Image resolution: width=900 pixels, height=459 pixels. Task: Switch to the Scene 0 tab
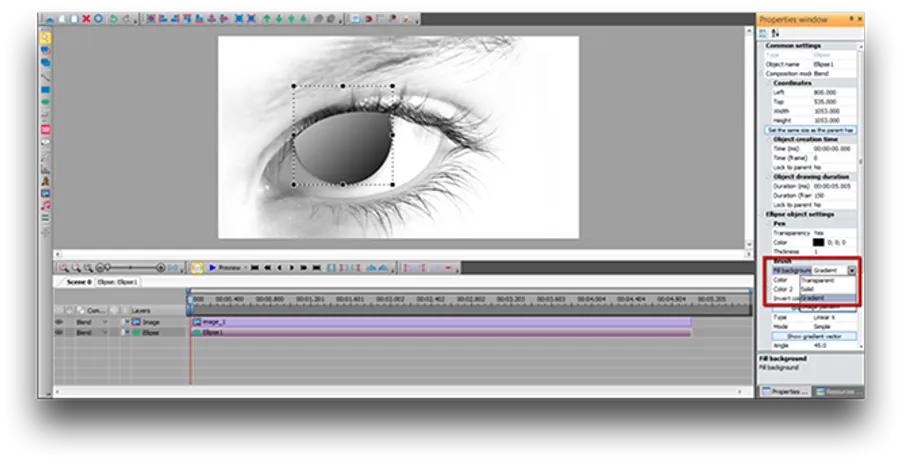[x=79, y=282]
